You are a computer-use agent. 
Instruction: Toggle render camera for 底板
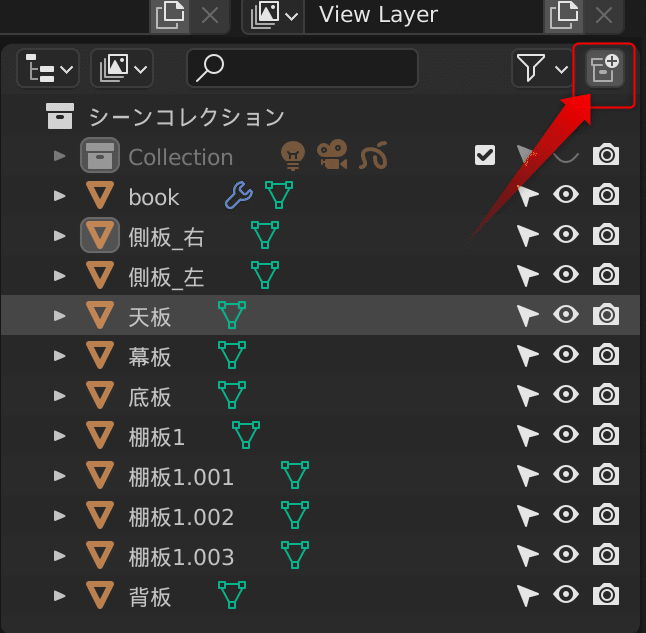[606, 394]
